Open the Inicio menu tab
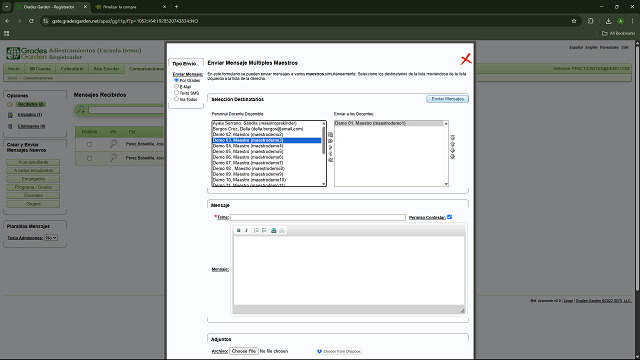The width and height of the screenshot is (640, 360). (x=14, y=69)
